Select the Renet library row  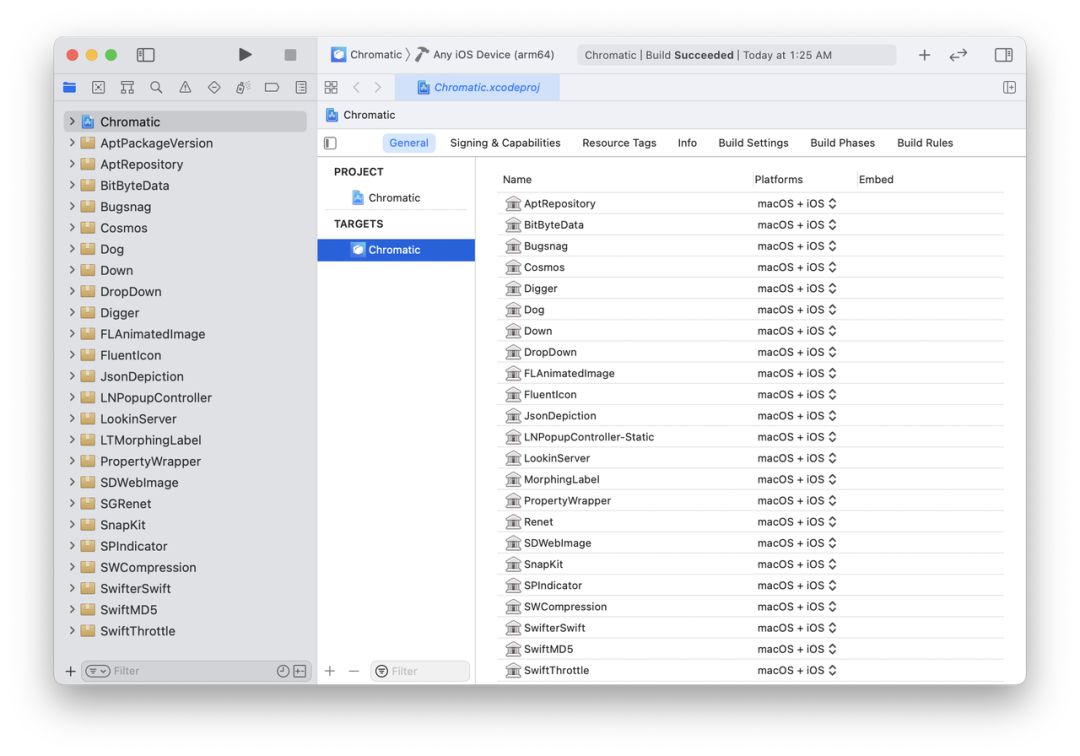click(x=750, y=522)
